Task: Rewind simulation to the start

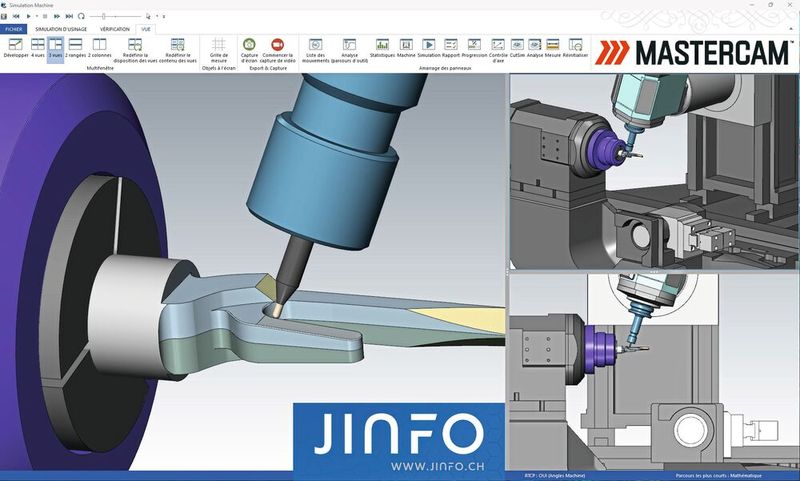Action: click(x=16, y=16)
